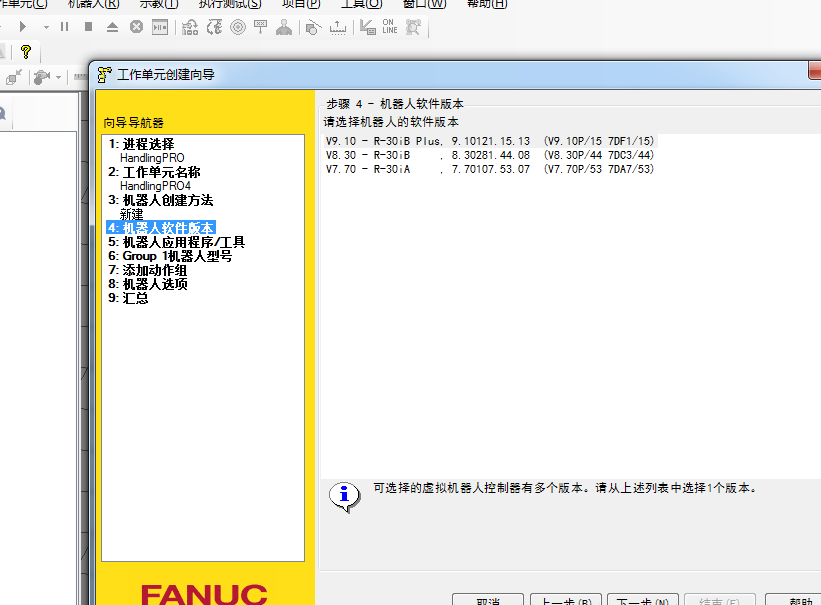Go to wizard step 6: Group 1机器人型号
Image resolution: width=821 pixels, height=605 pixels.
170,256
